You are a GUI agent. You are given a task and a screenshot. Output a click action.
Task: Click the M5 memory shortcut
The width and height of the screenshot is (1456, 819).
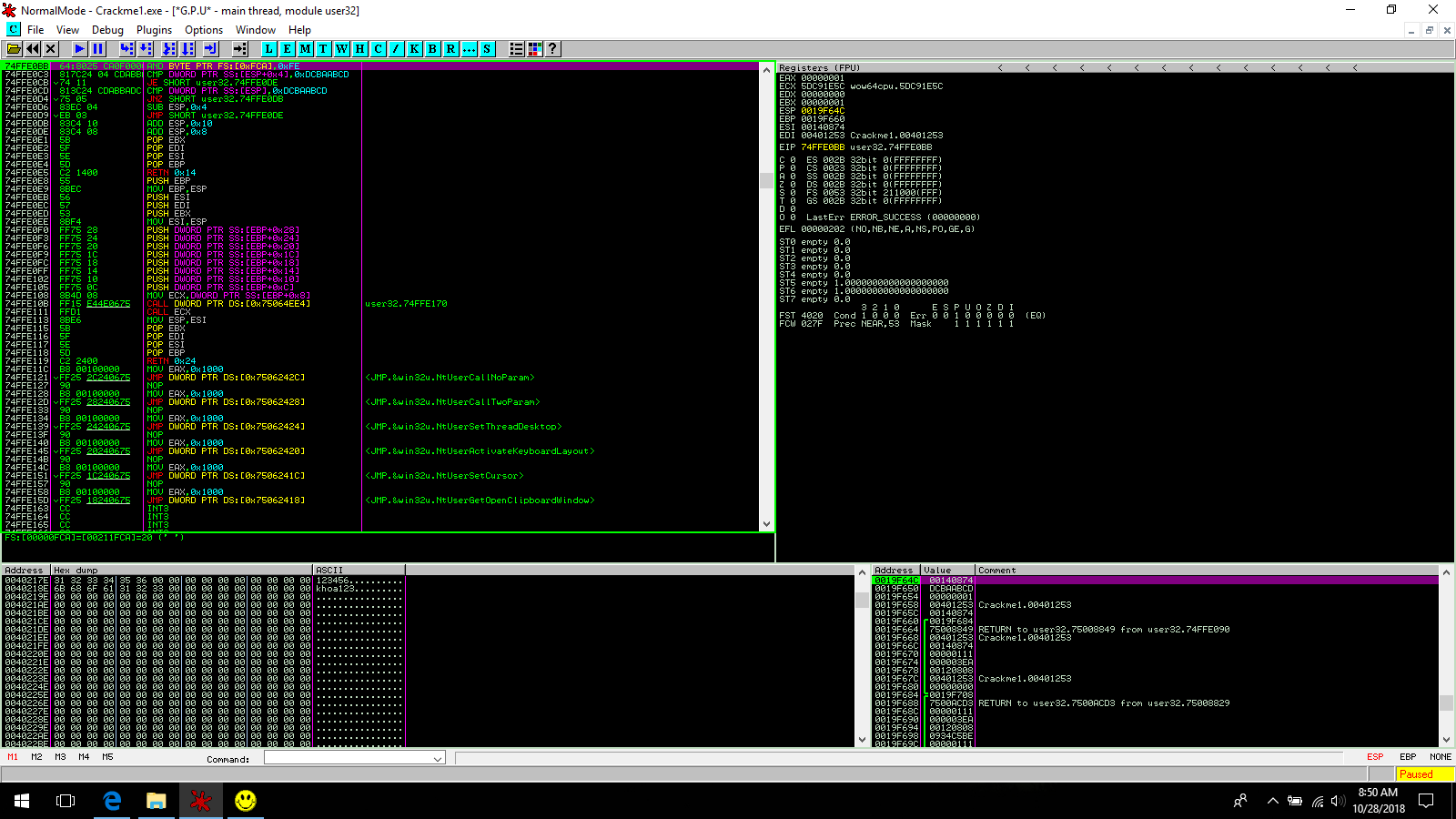(x=107, y=757)
